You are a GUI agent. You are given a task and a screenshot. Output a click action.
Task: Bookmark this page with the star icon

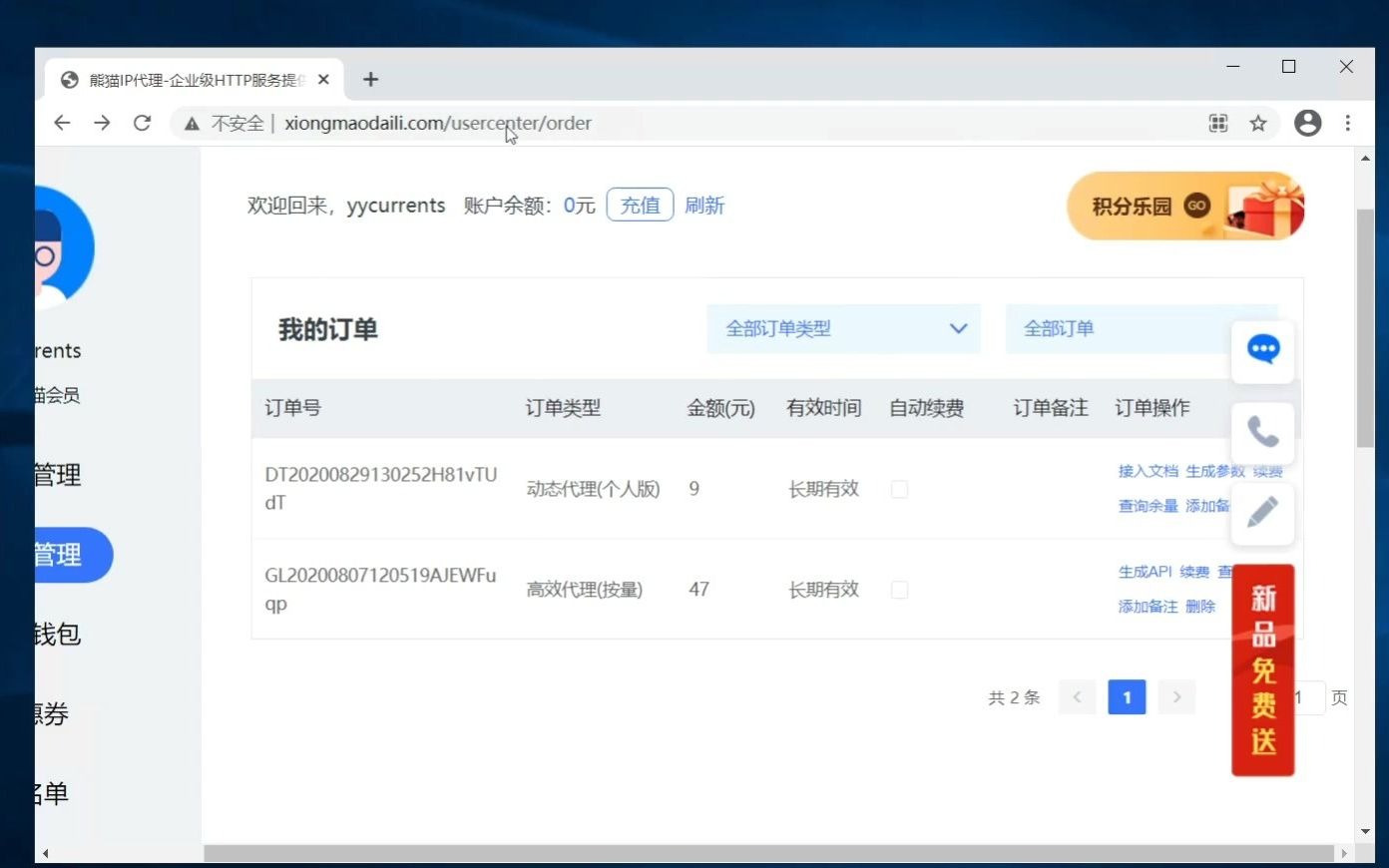pyautogui.click(x=1258, y=123)
